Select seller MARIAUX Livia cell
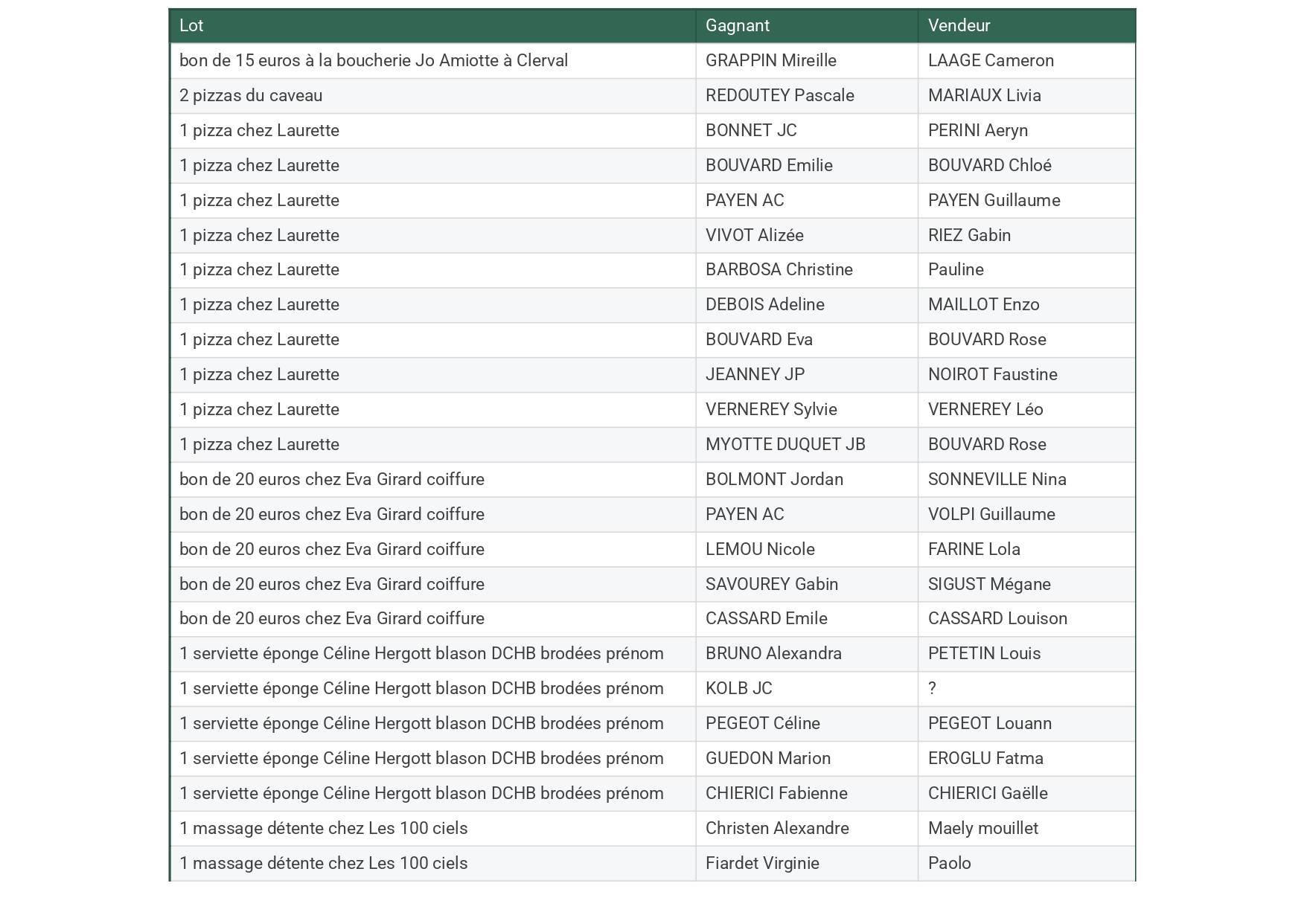This screenshot has height=924, width=1307. coord(984,96)
